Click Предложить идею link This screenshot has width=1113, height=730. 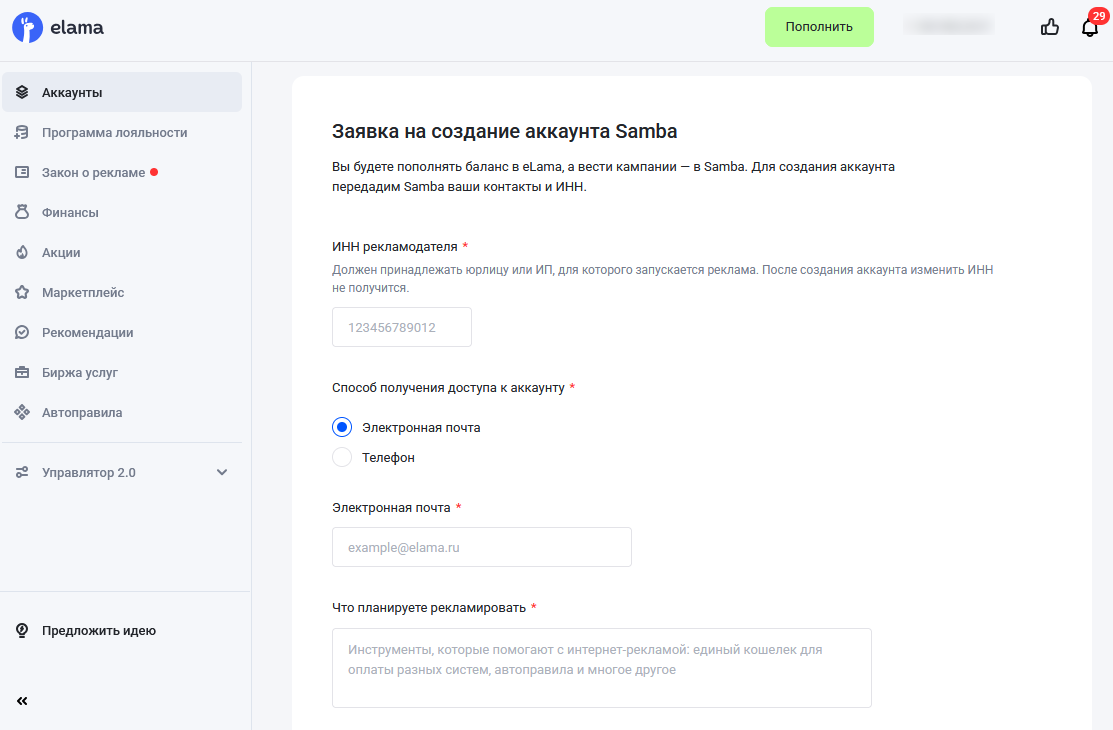pos(98,631)
